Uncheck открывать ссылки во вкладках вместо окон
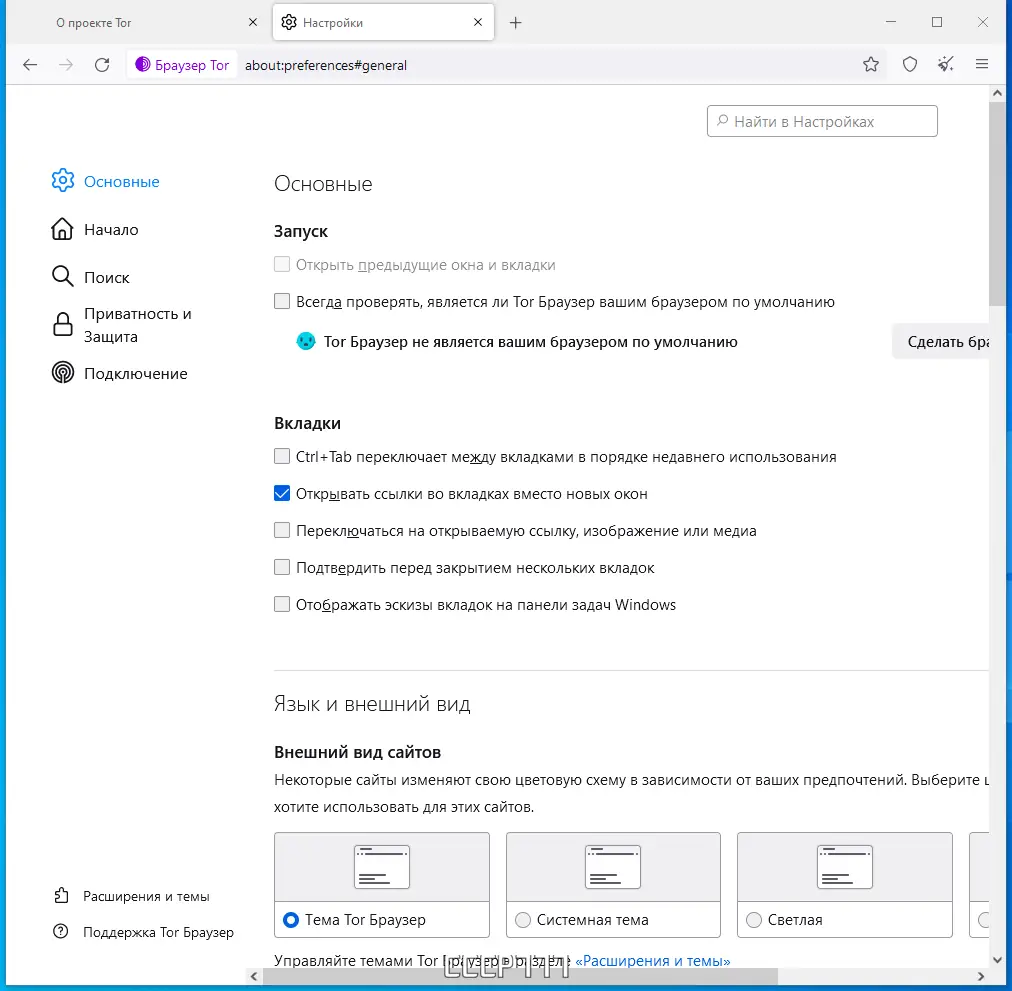Image resolution: width=1012 pixels, height=991 pixels. click(282, 493)
